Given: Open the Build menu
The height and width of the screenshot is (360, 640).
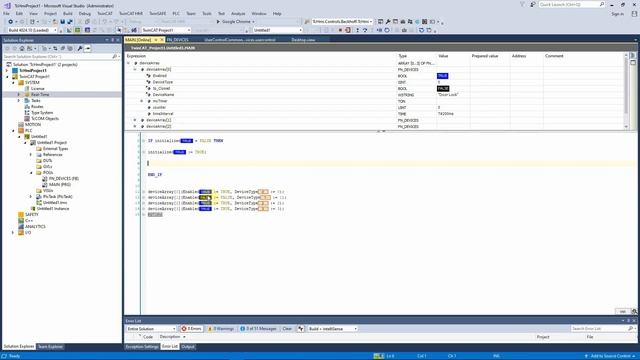Looking at the screenshot, I should coord(68,13).
